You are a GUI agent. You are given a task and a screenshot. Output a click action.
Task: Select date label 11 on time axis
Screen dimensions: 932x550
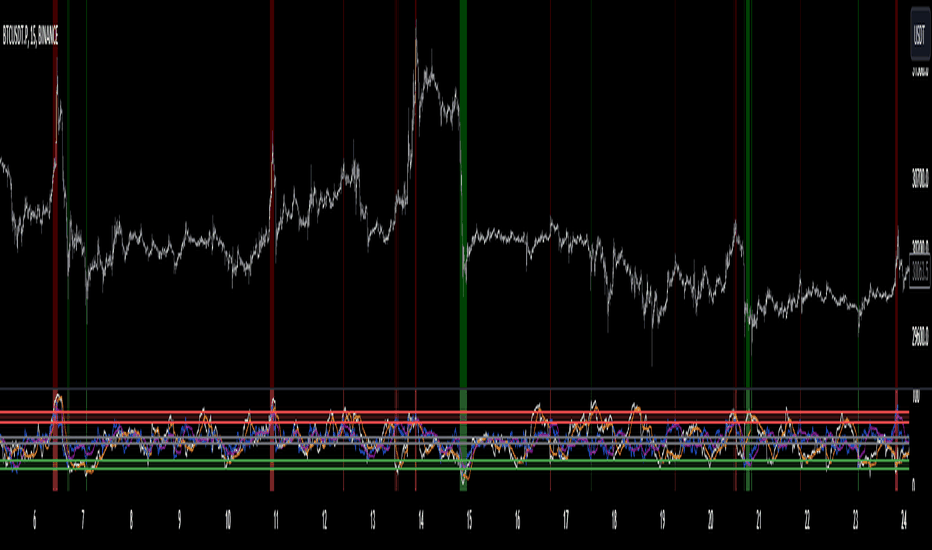coord(276,520)
